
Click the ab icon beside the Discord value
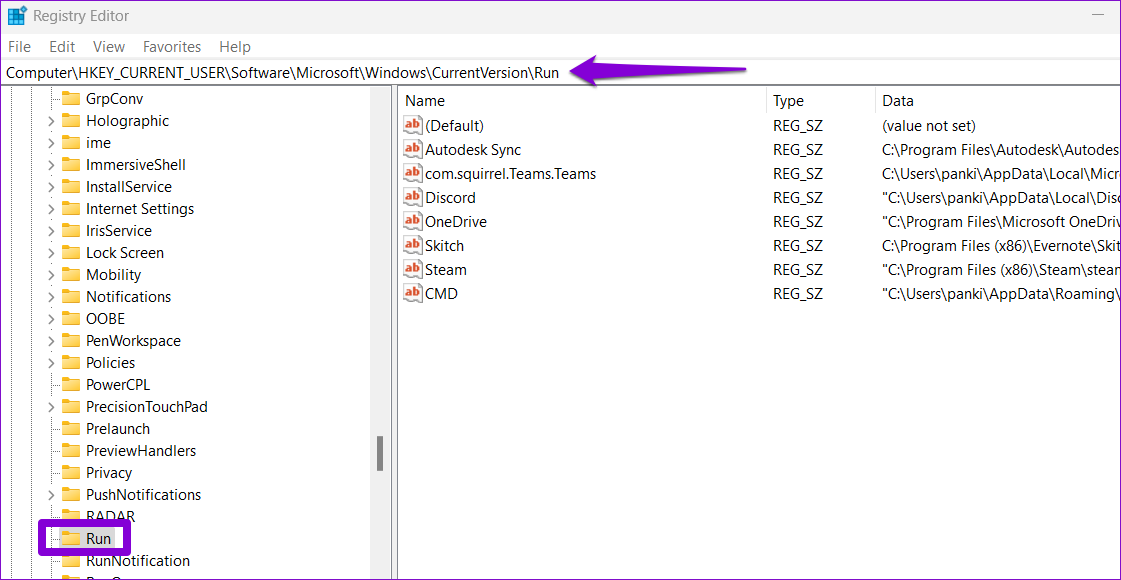pos(412,197)
